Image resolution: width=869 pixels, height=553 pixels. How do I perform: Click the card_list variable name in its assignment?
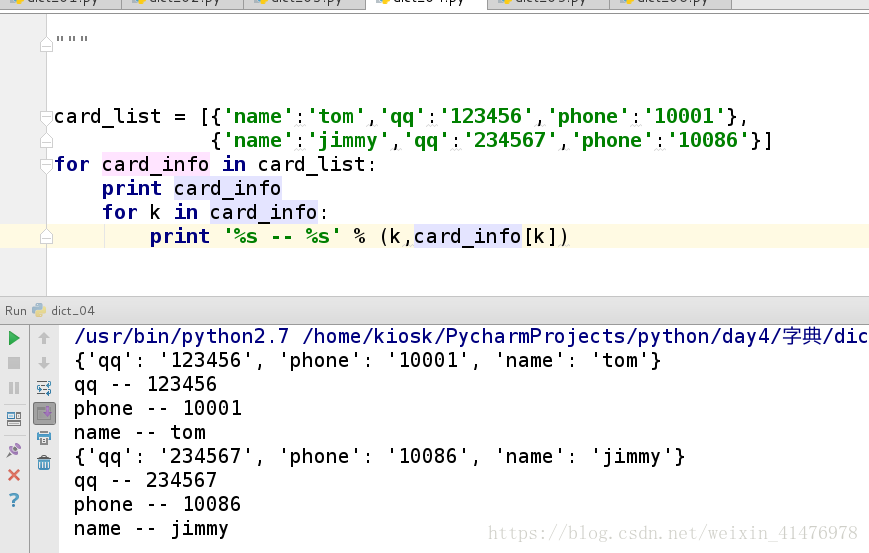tap(108, 117)
